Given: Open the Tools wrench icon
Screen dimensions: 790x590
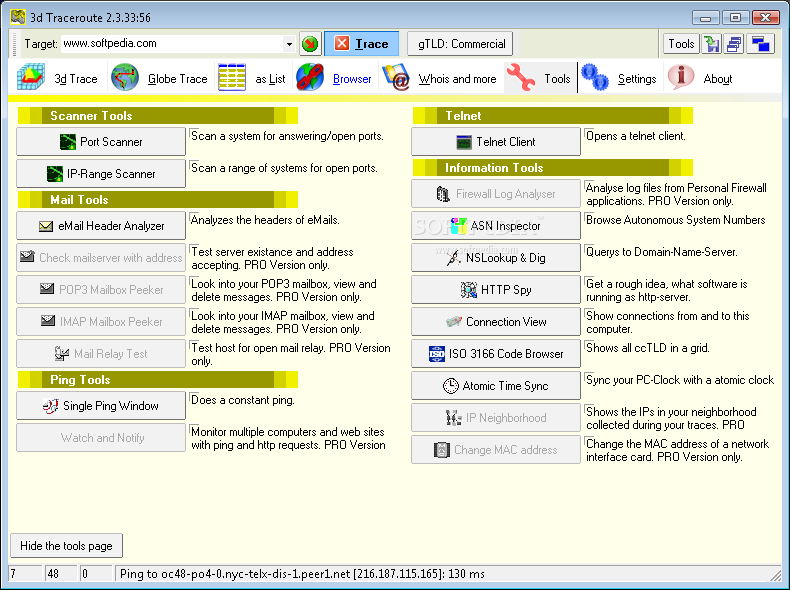Looking at the screenshot, I should pos(521,78).
